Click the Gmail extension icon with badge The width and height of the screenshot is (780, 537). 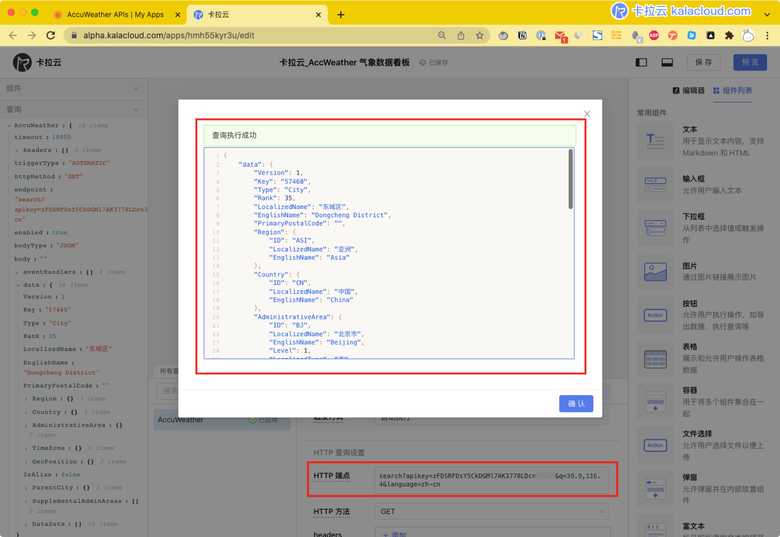coord(560,36)
